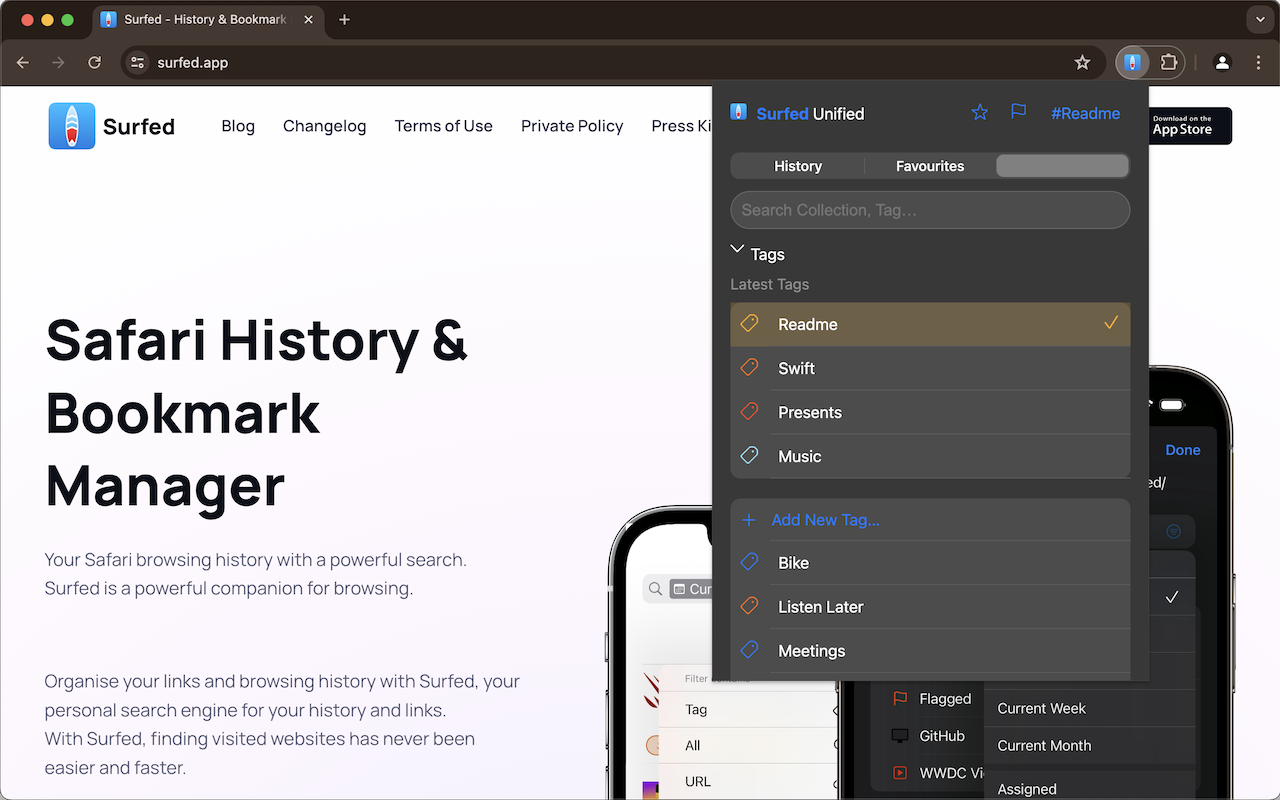Open the Extensions puzzle menu

(x=1169, y=62)
